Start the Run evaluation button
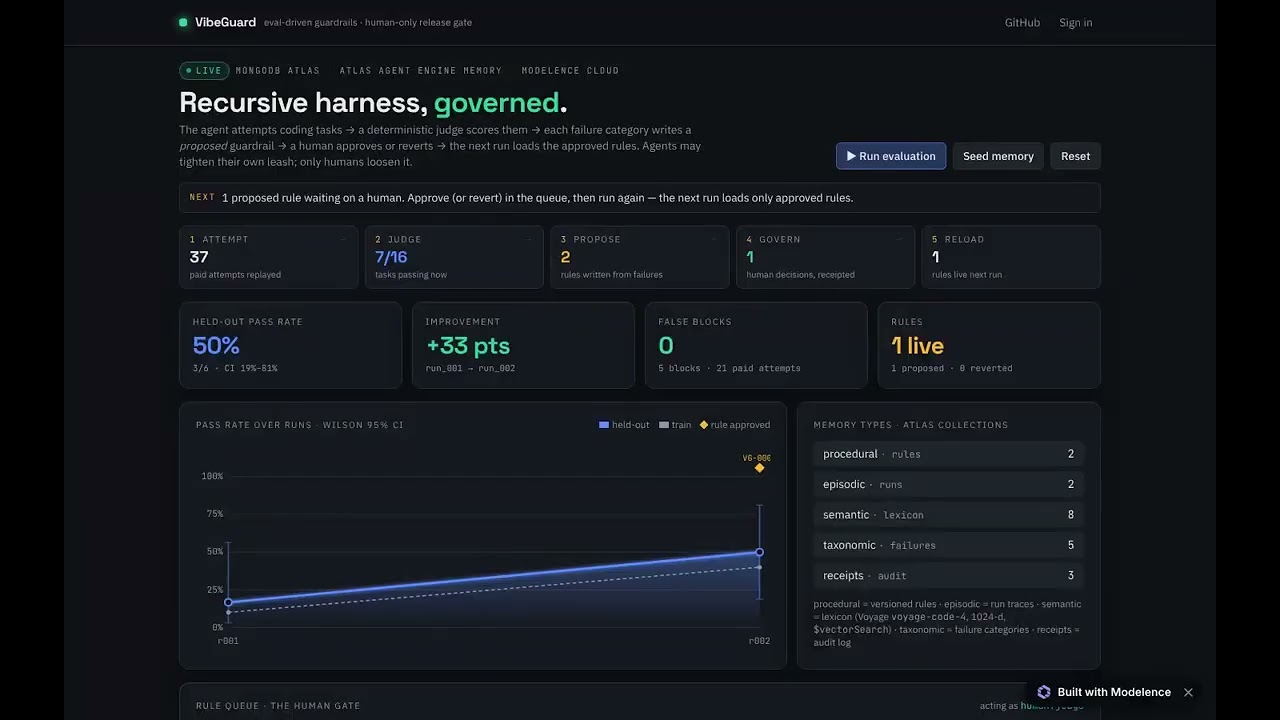The image size is (1280, 720). coord(891,156)
